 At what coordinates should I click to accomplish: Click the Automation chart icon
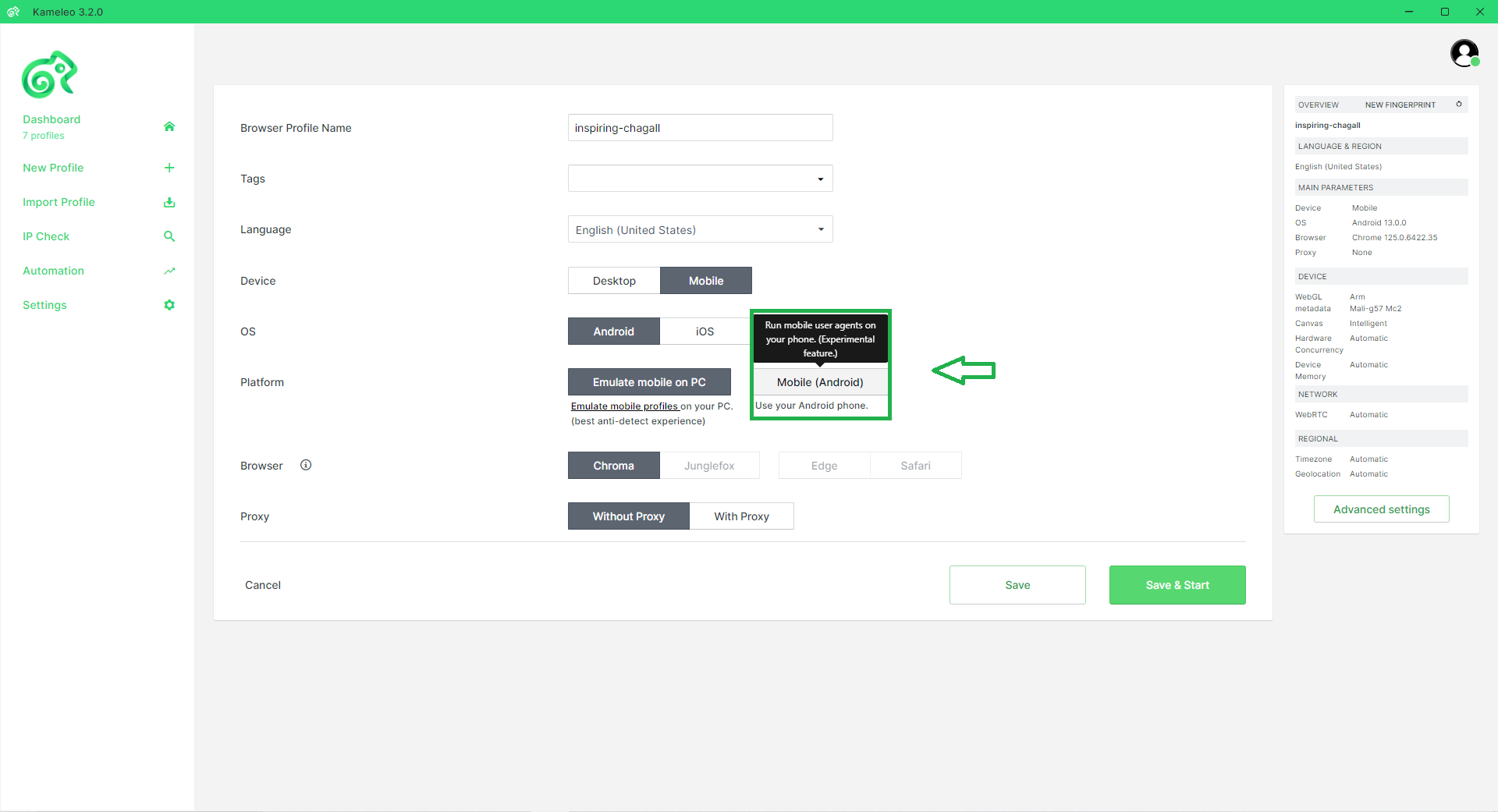tap(169, 271)
